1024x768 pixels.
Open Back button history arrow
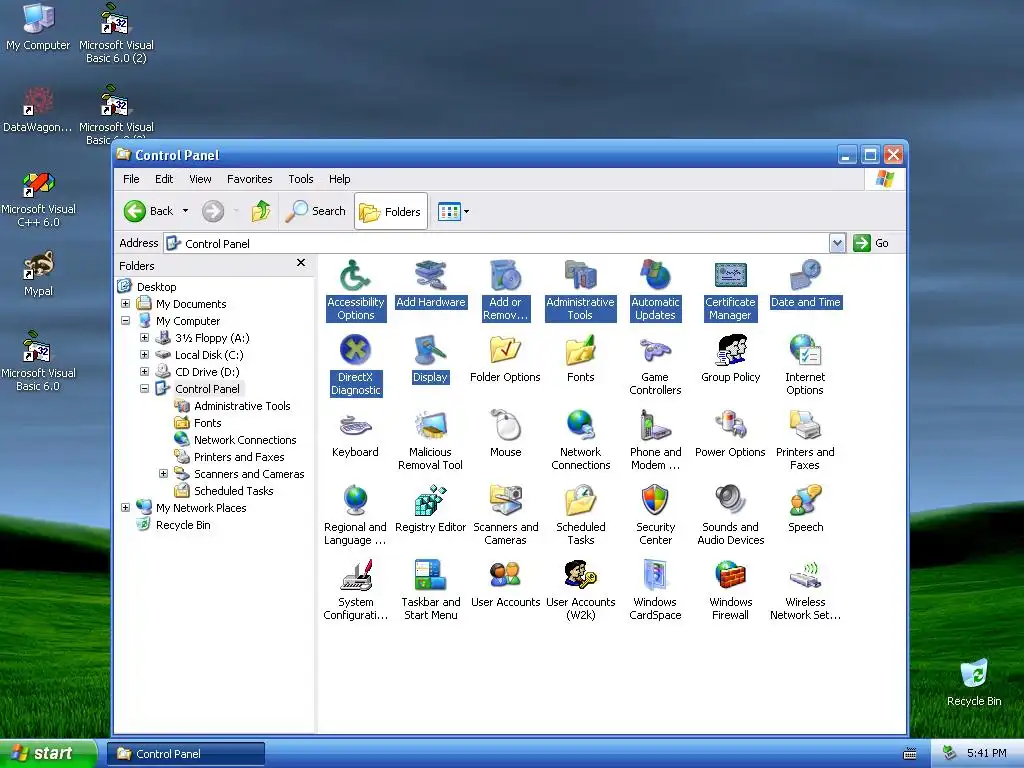click(185, 211)
